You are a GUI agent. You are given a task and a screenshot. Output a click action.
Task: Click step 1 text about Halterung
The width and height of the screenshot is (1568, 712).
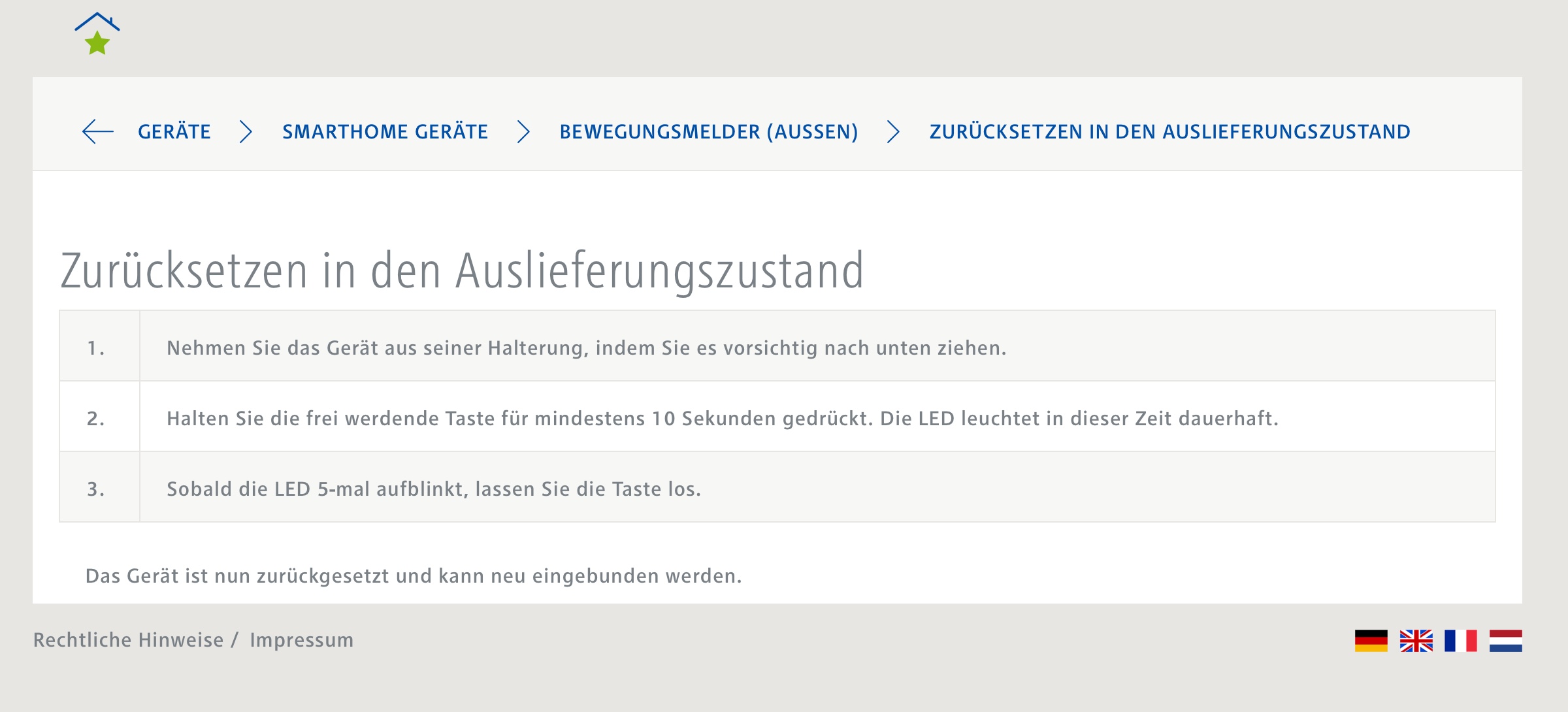pyautogui.click(x=586, y=348)
